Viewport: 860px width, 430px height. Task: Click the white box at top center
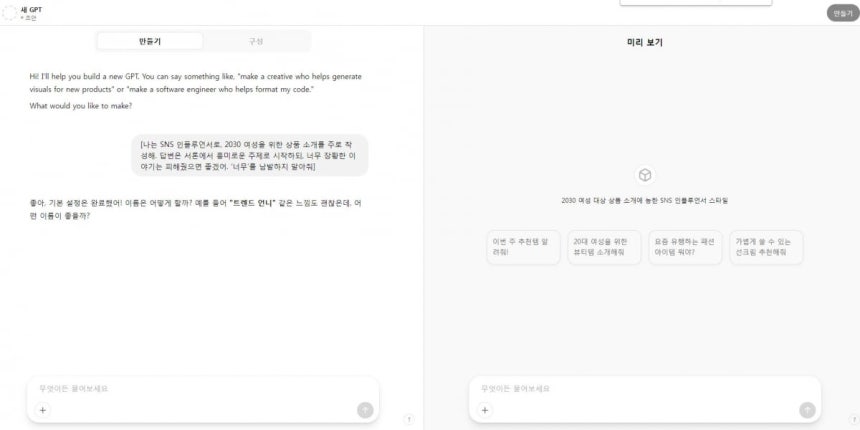(695, 3)
